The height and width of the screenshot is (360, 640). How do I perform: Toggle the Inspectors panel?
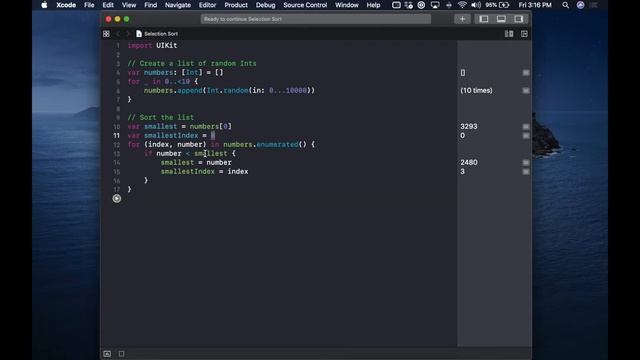(519, 19)
